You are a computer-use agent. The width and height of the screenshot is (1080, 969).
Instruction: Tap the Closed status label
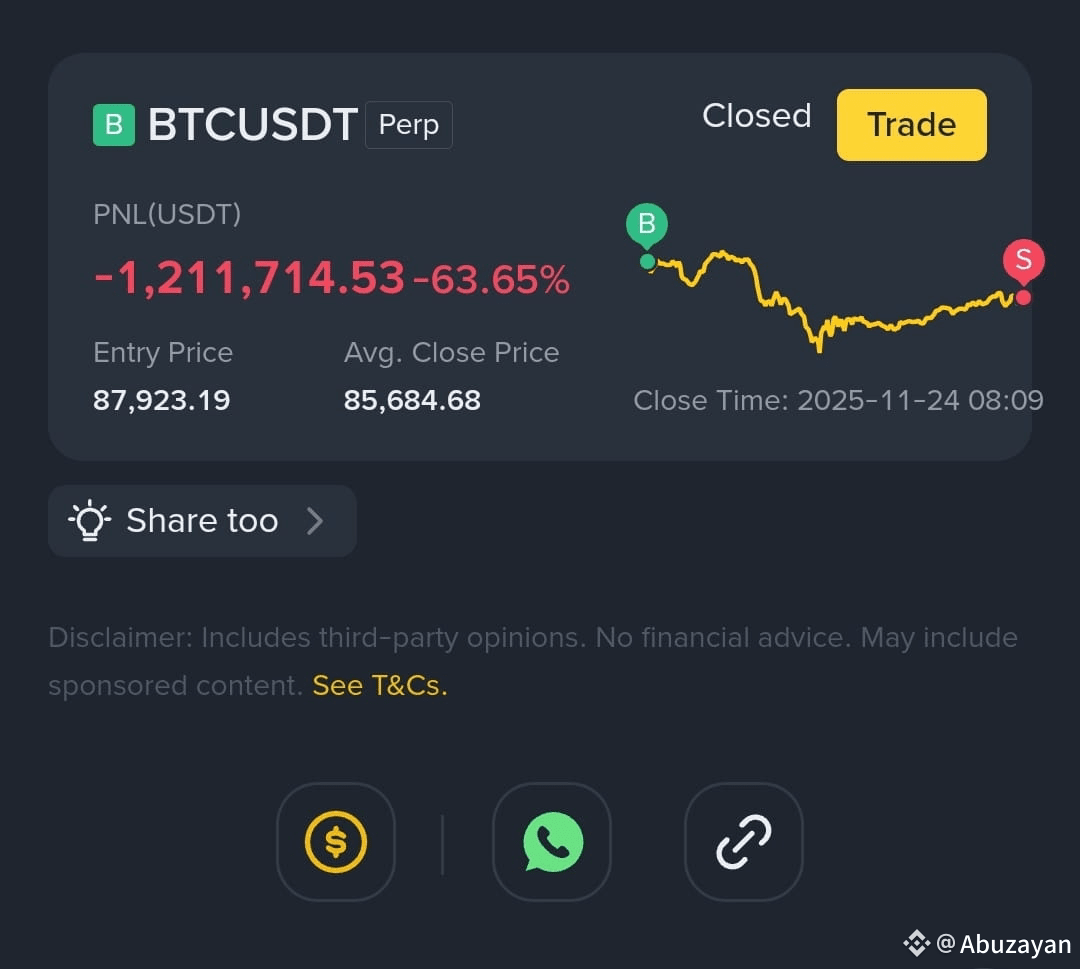coord(756,116)
